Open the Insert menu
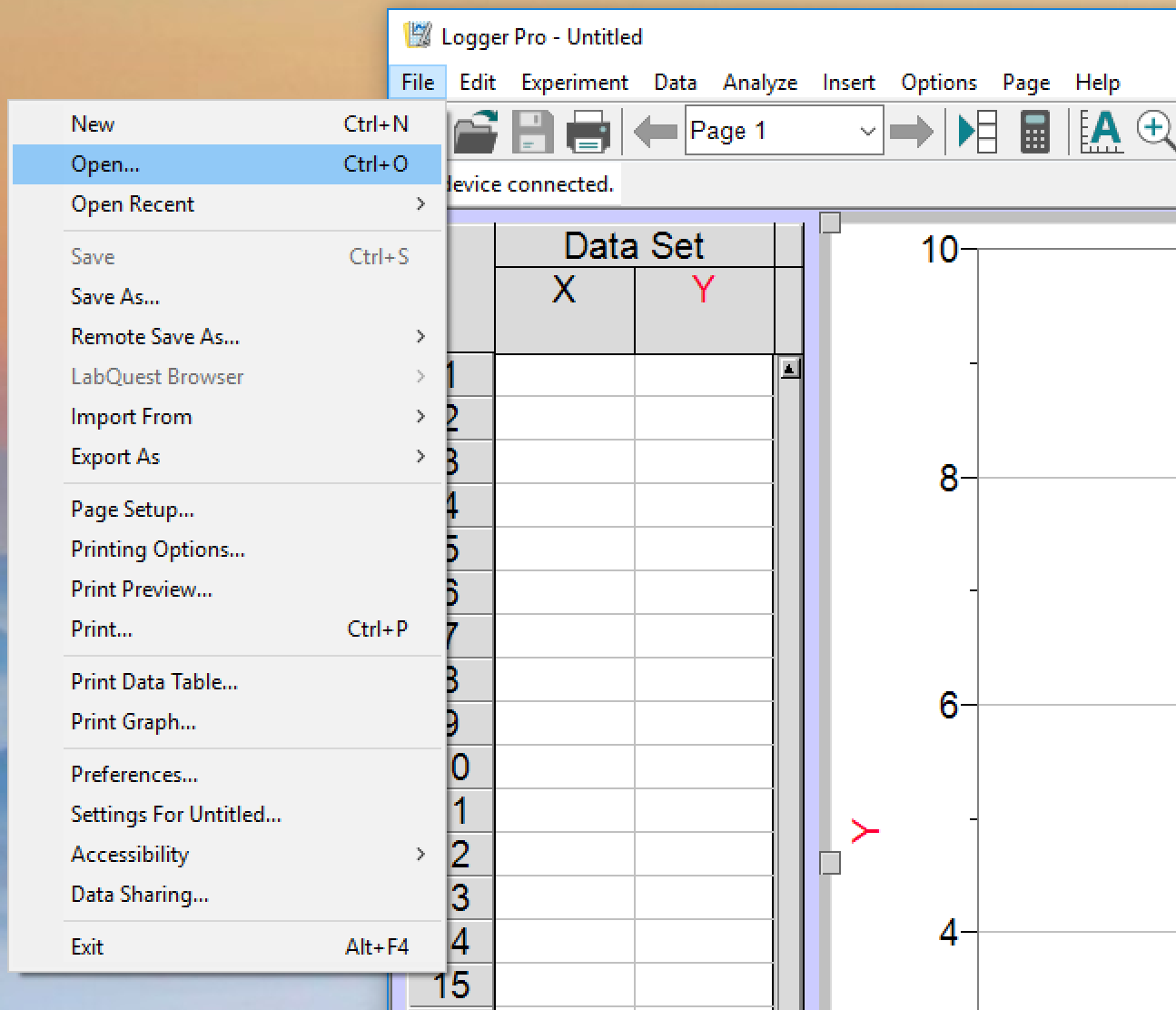 849,83
